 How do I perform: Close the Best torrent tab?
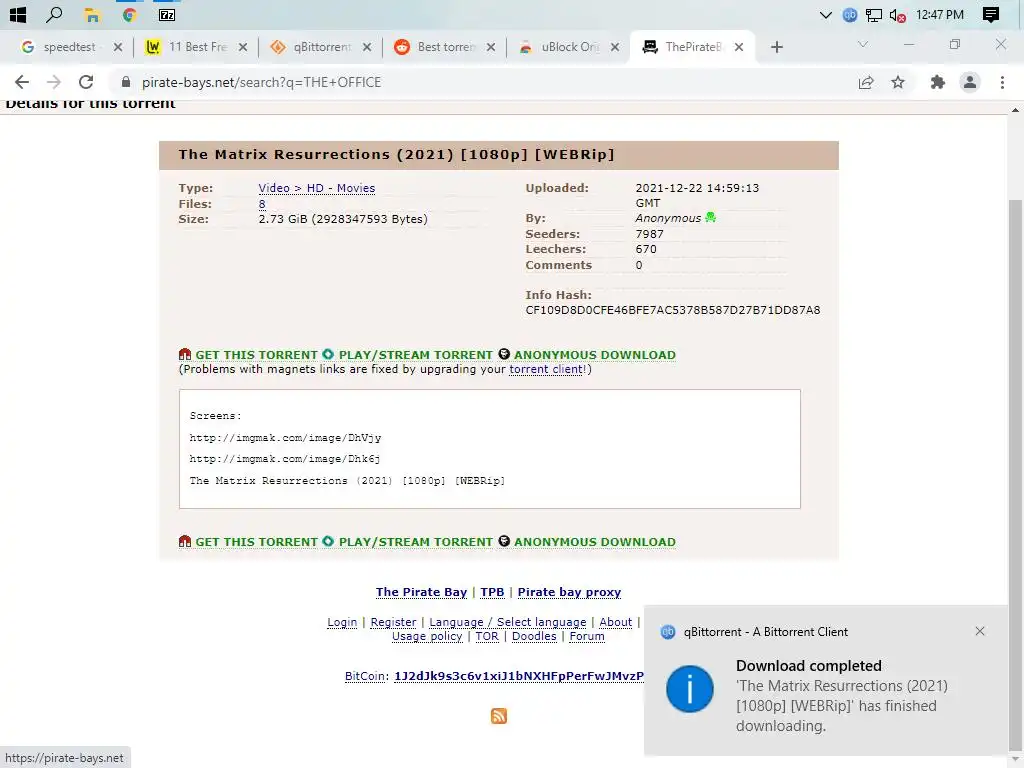coord(490,47)
